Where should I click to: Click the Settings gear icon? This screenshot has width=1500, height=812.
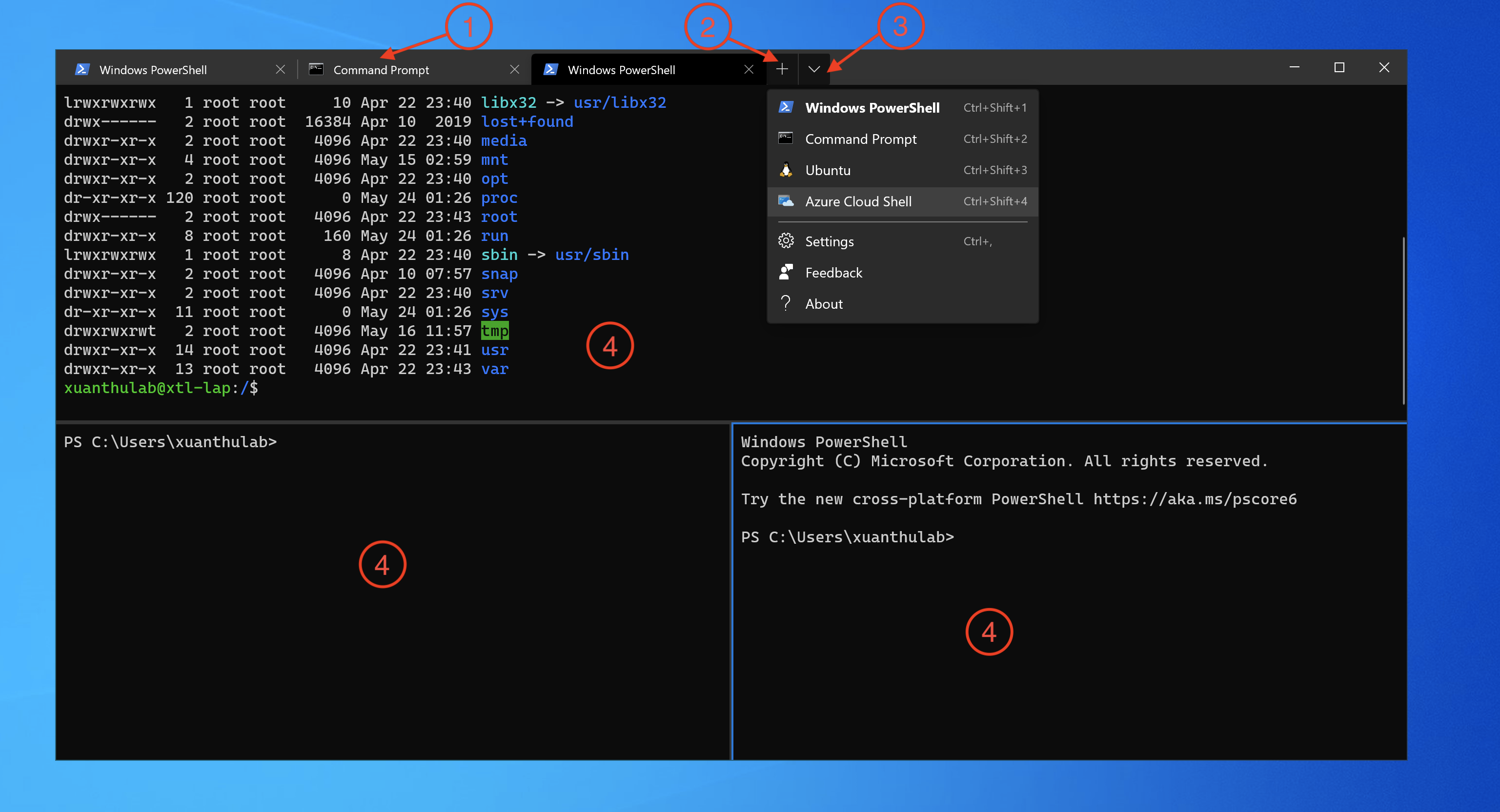click(786, 241)
